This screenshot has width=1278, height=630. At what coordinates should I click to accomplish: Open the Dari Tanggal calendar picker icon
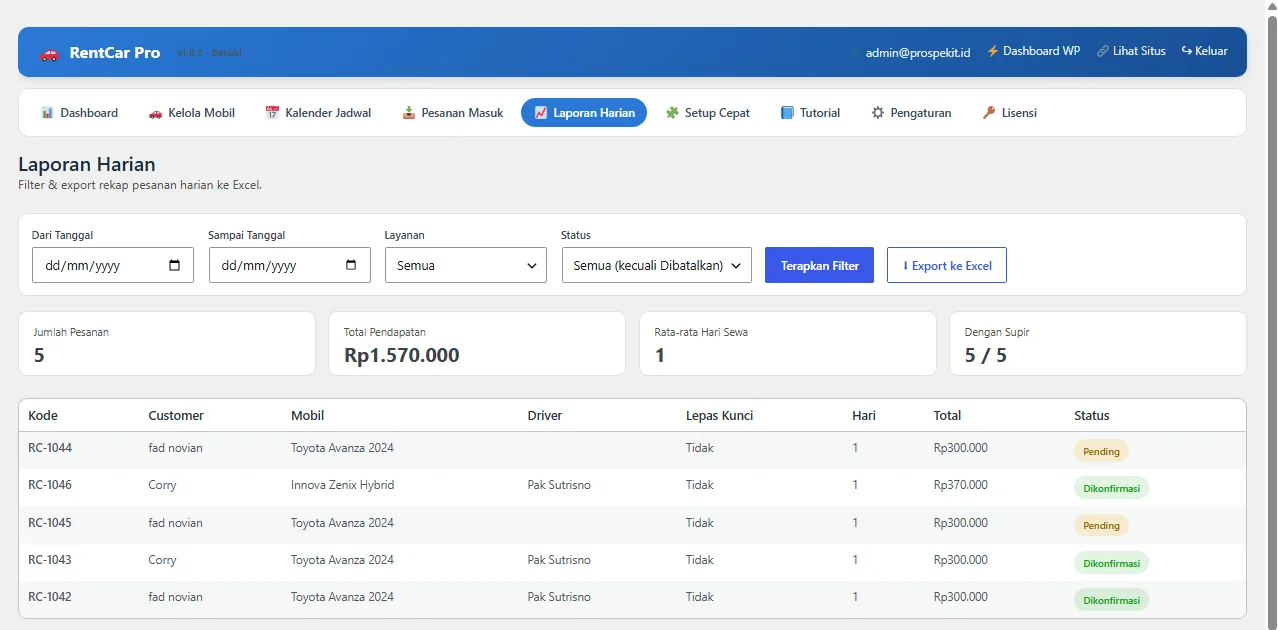175,266
